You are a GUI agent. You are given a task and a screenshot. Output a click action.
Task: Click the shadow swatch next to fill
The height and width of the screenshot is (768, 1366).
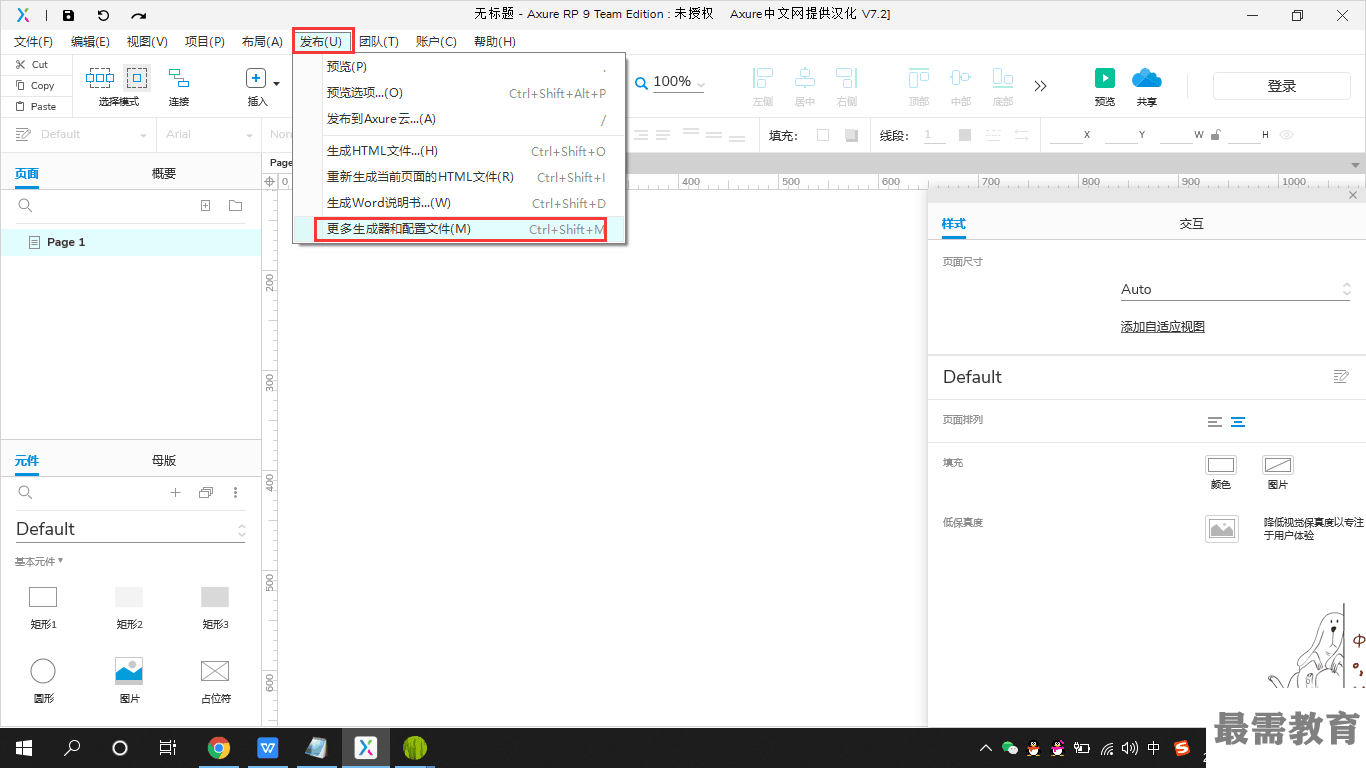[851, 135]
